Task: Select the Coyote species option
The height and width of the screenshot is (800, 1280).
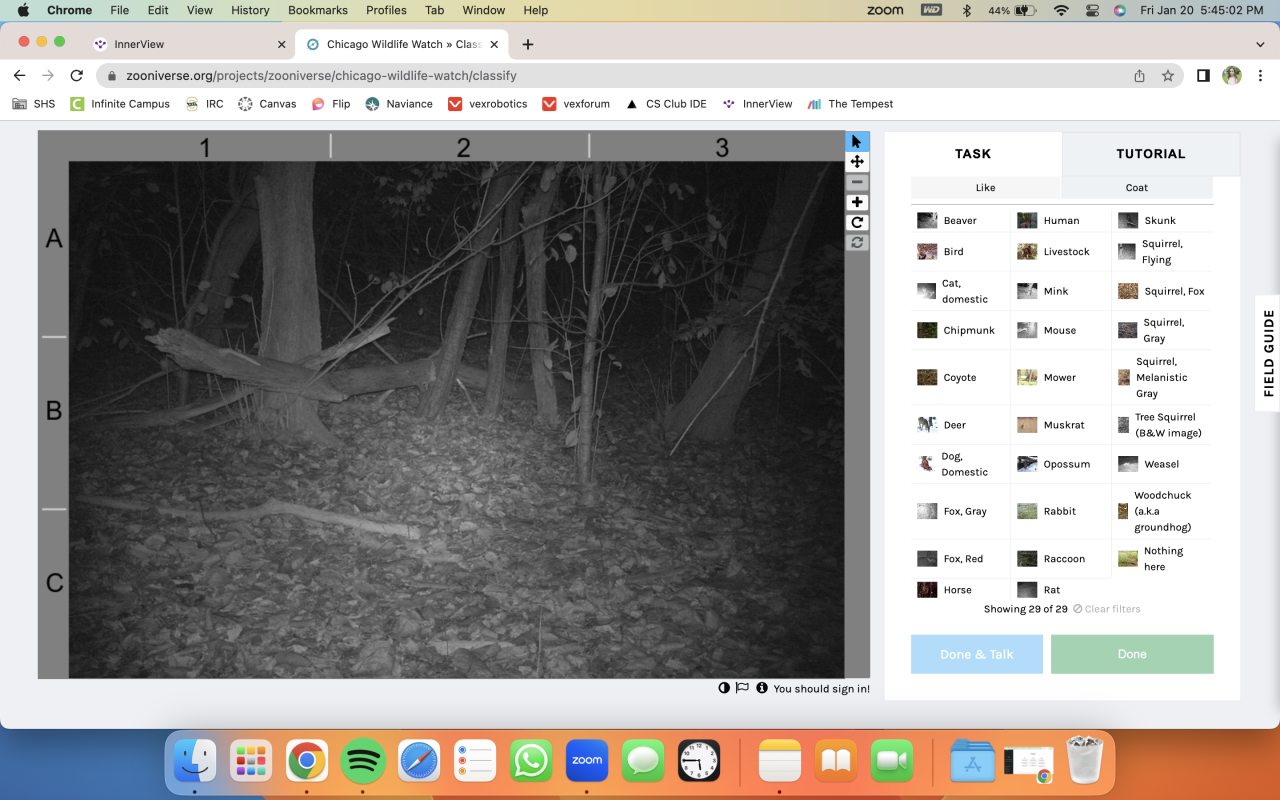Action: (959, 378)
